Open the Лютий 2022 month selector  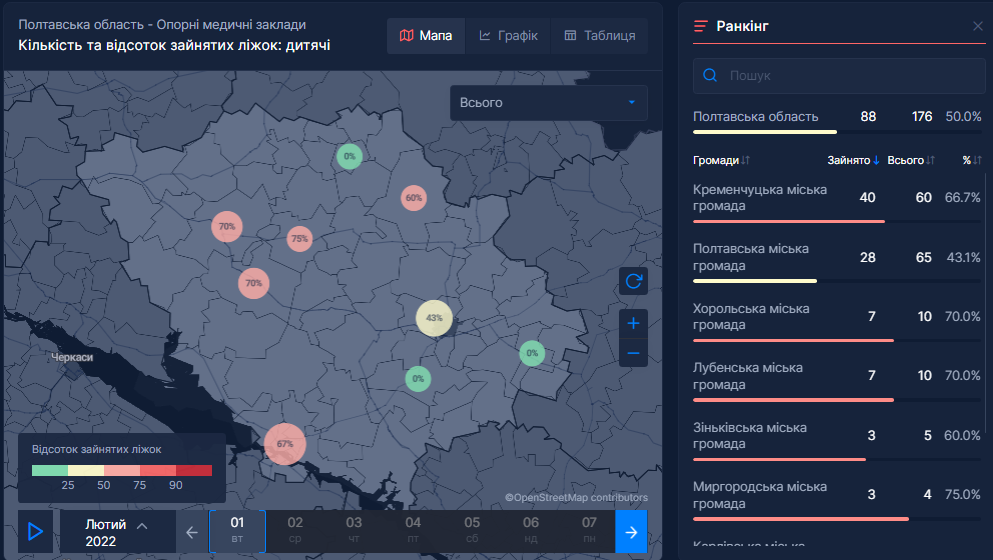118,532
